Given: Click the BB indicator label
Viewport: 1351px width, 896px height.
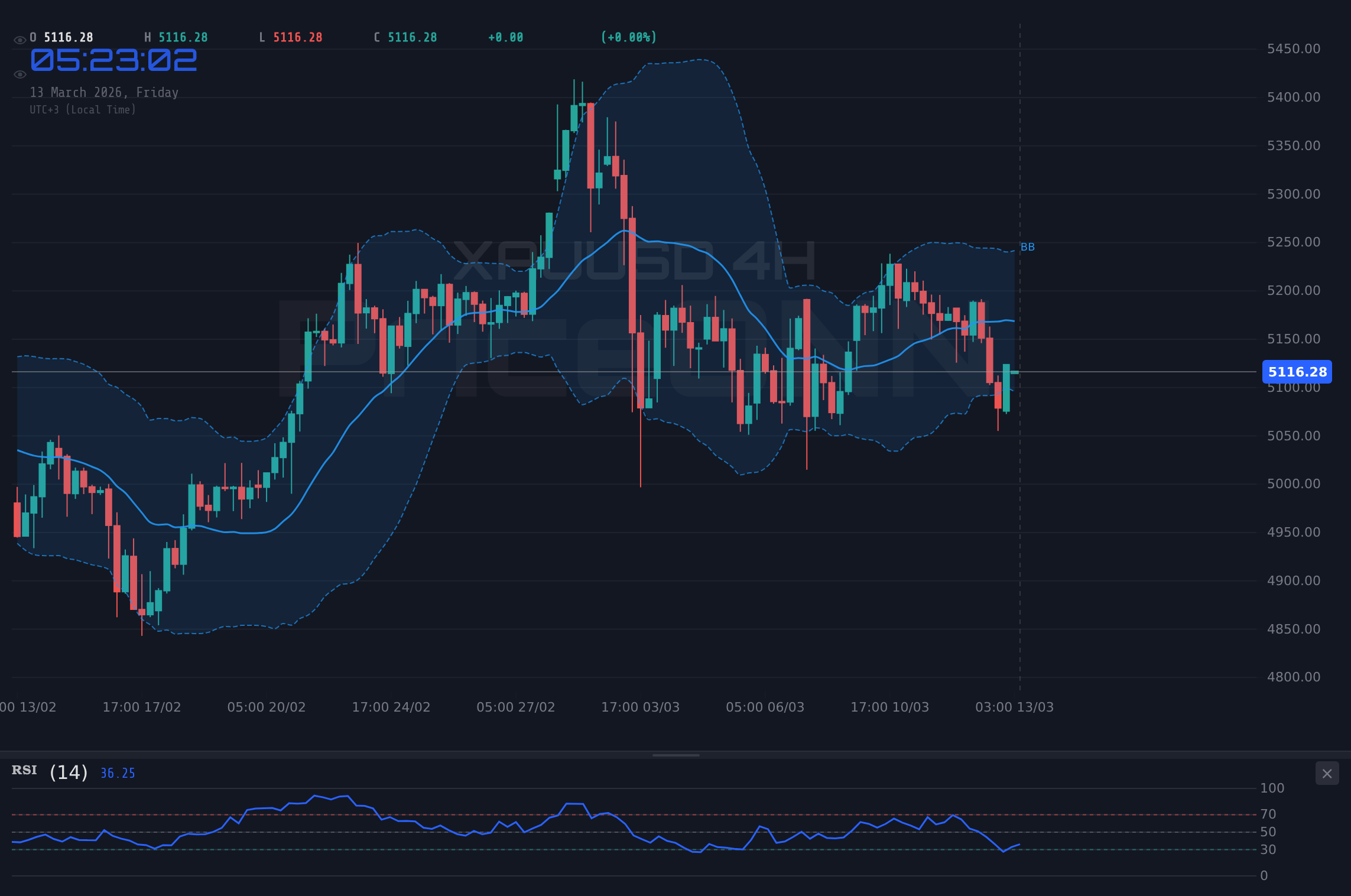Looking at the screenshot, I should click(x=1028, y=247).
